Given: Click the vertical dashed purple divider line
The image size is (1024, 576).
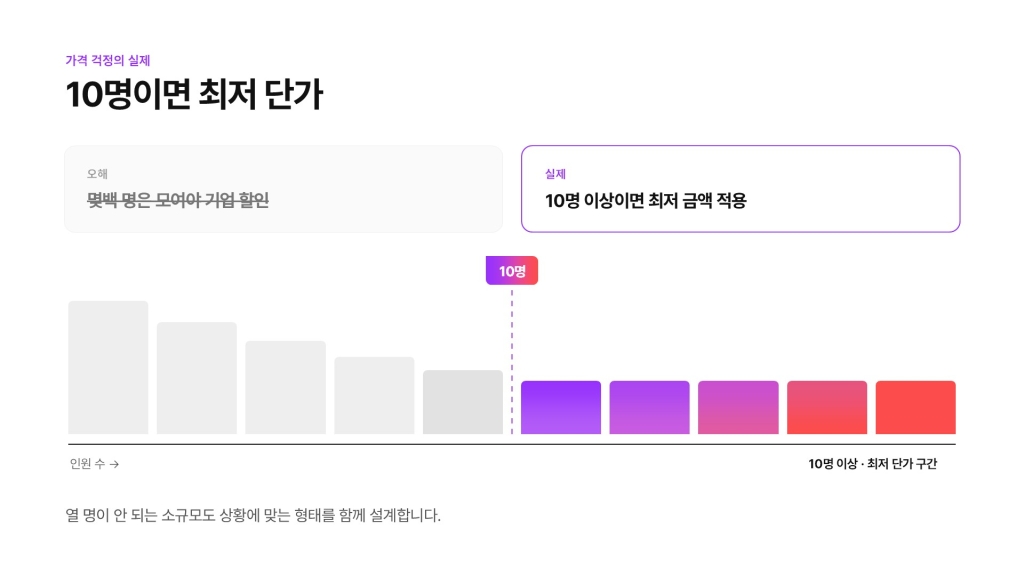Looking at the screenshot, I should 512,361.
